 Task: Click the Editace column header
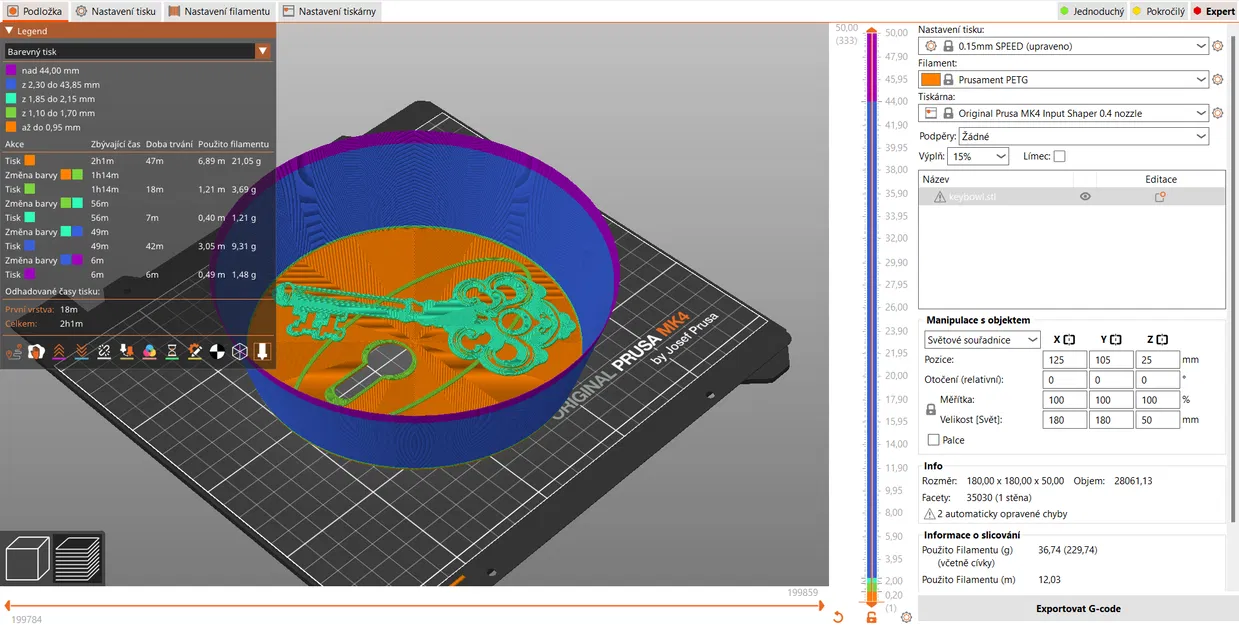point(1161,179)
